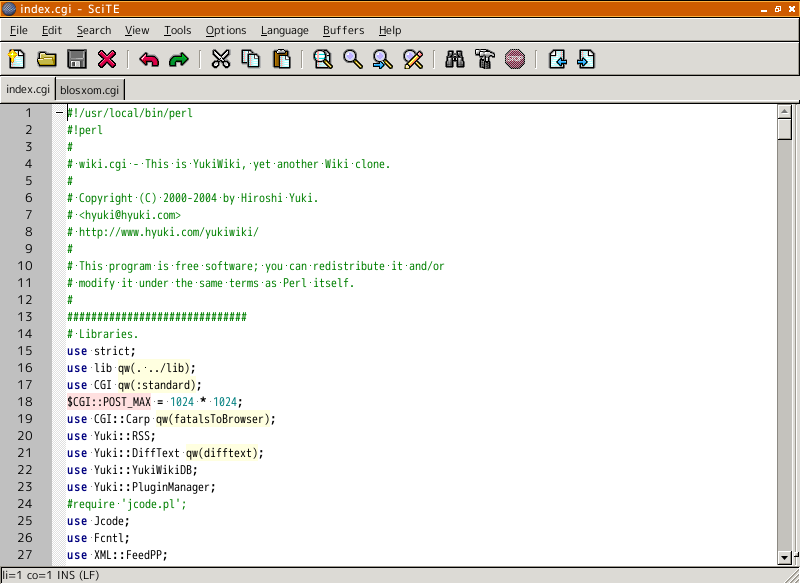Save the document with floppy icon
Screen dimensions: 800x584
pyautogui.click(x=77, y=59)
